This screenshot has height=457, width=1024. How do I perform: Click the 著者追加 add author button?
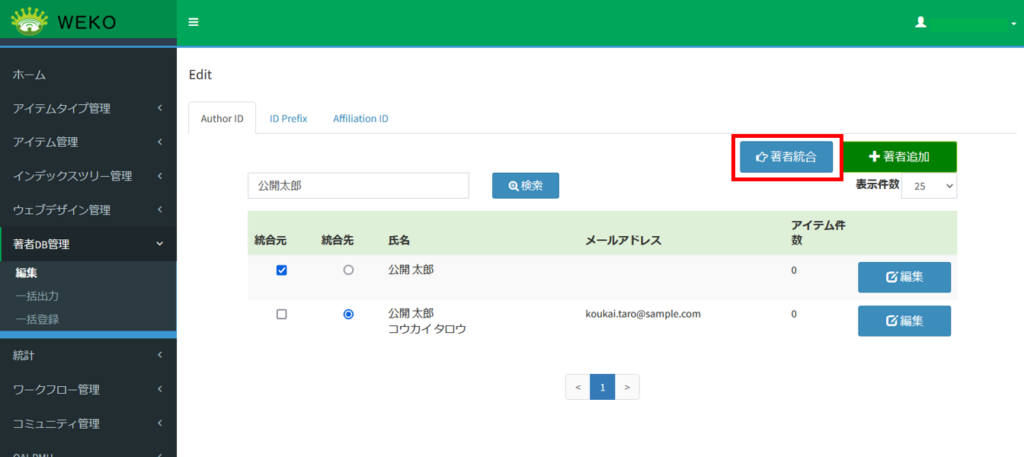coord(899,157)
